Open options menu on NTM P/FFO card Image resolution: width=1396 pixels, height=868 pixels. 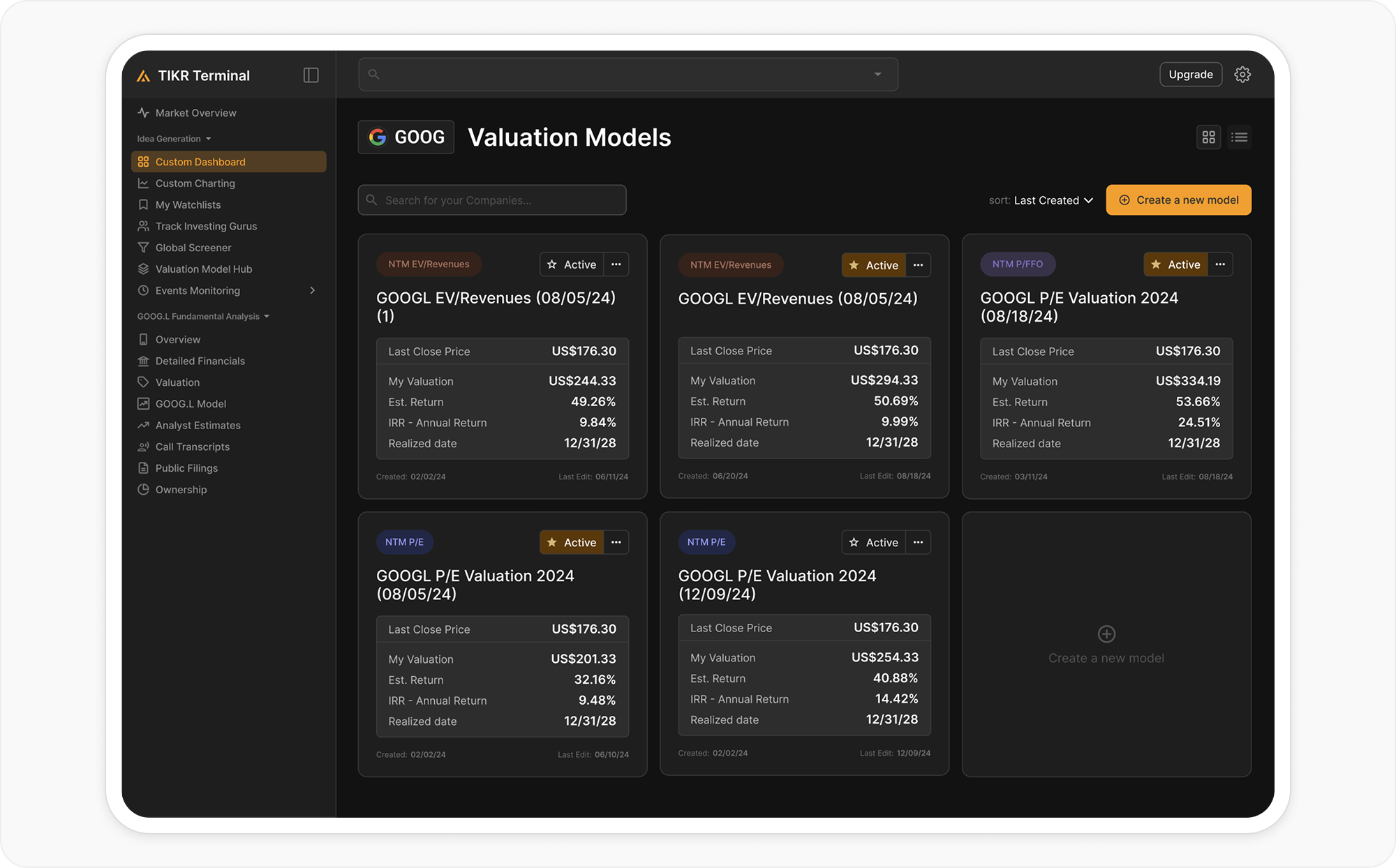(x=1220, y=264)
